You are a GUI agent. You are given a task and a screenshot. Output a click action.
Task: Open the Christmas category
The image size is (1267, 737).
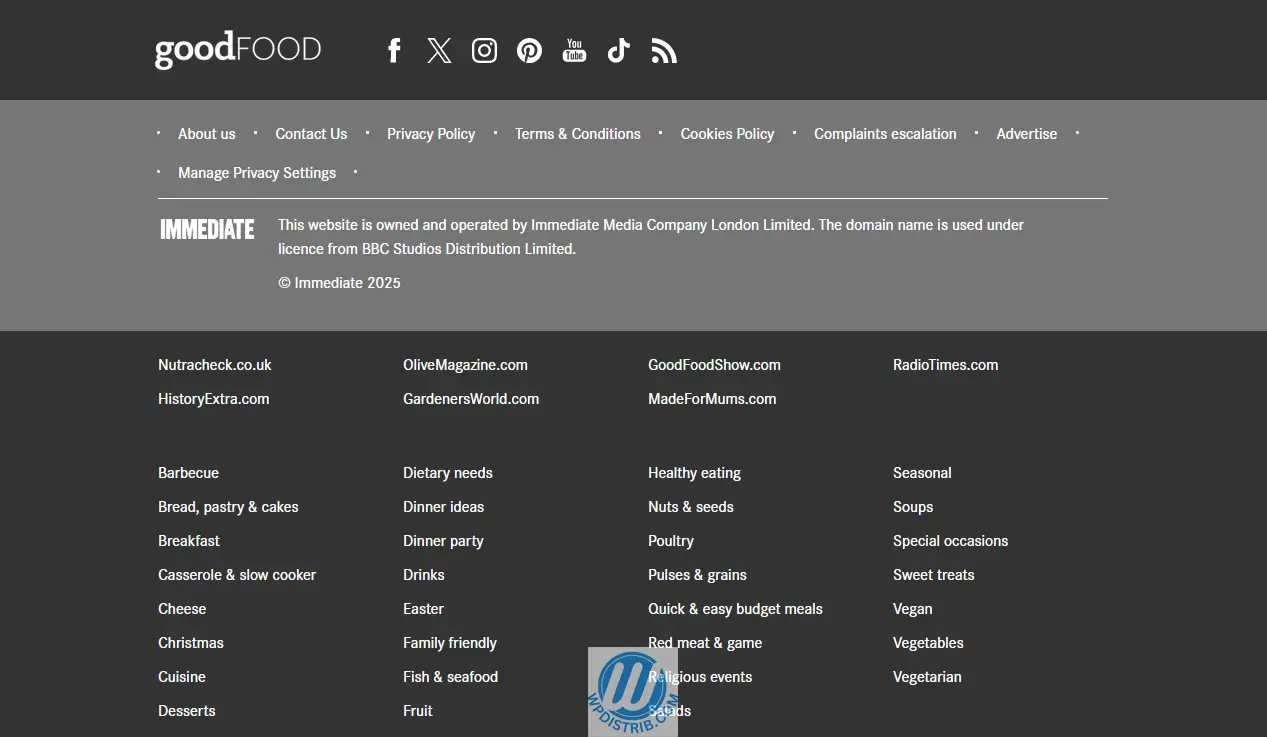click(191, 643)
